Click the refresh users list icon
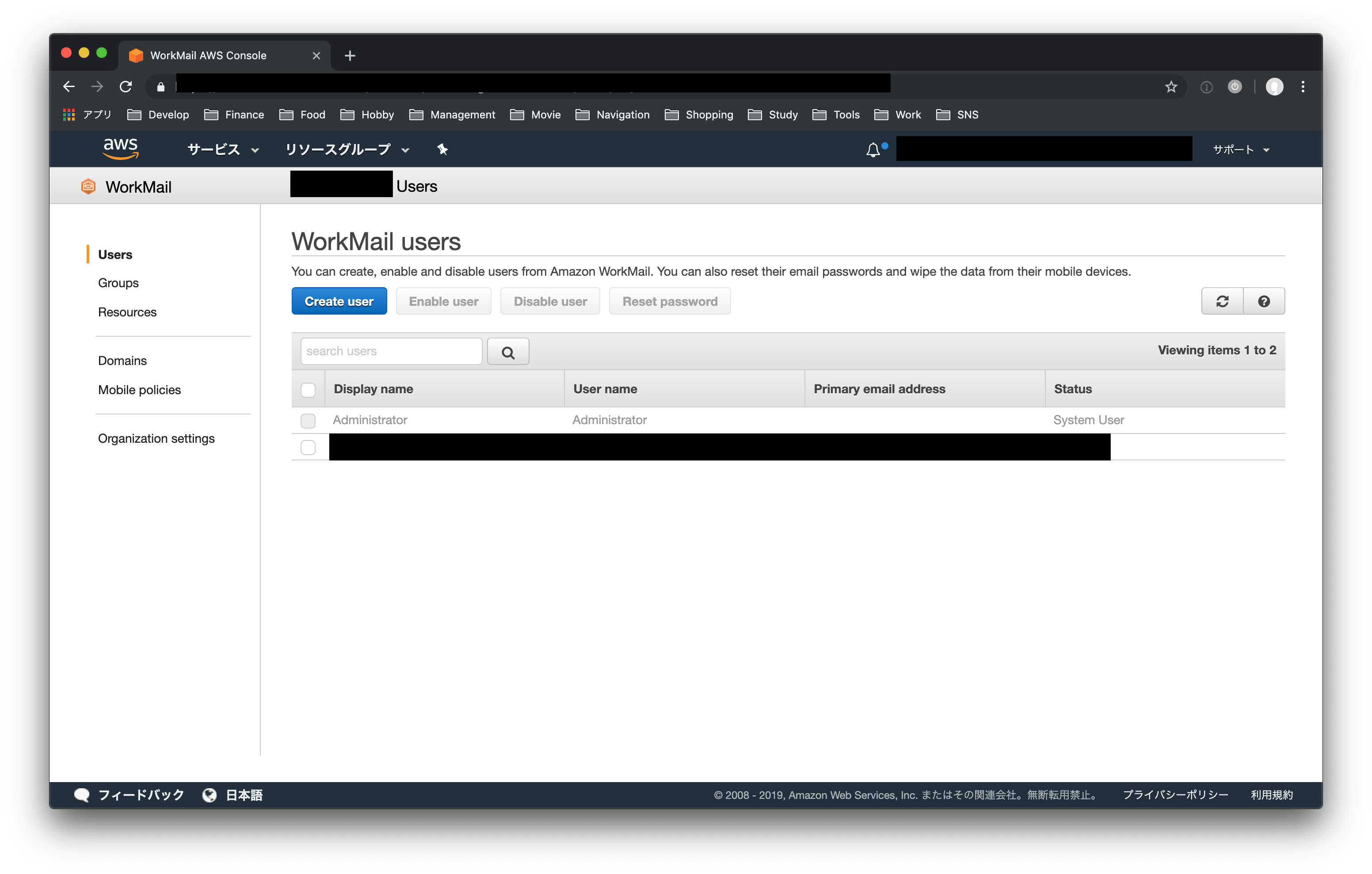 (1222, 301)
